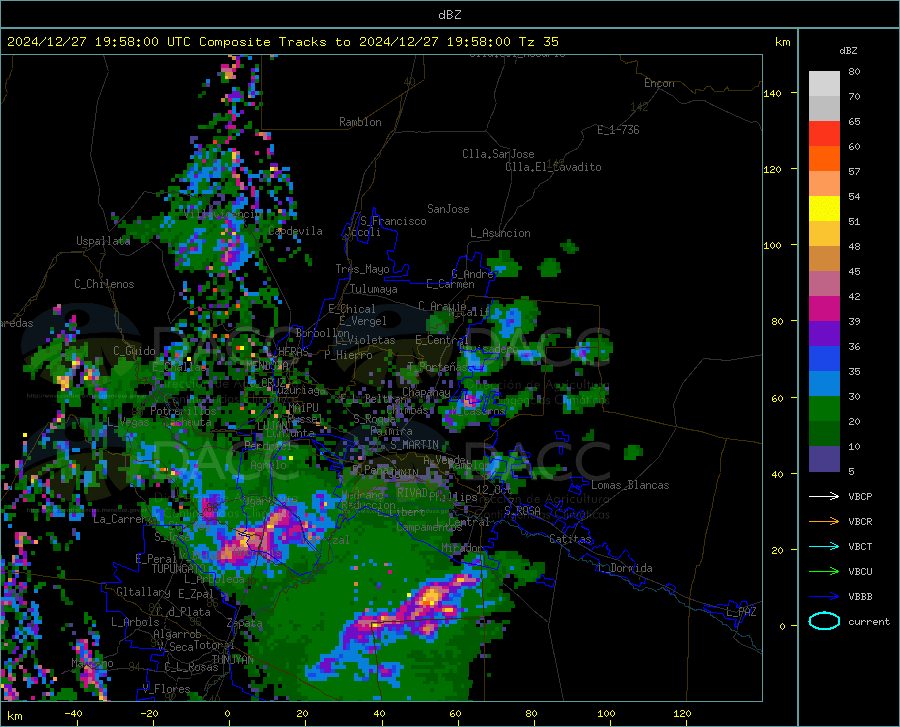The height and width of the screenshot is (727, 900).
Task: Click the 'TUPUNGATO' map label
Action: (x=179, y=569)
